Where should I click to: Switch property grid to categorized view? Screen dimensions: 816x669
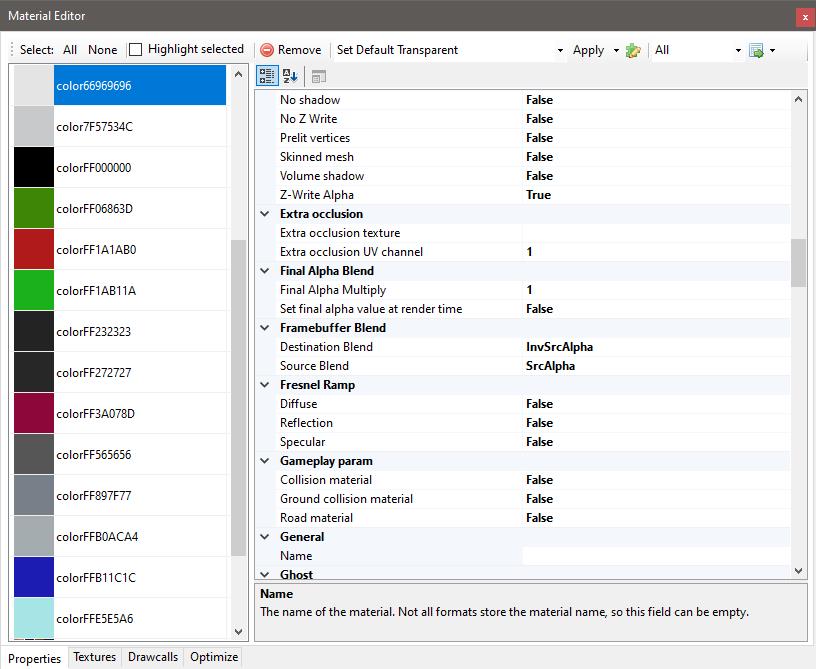click(267, 76)
